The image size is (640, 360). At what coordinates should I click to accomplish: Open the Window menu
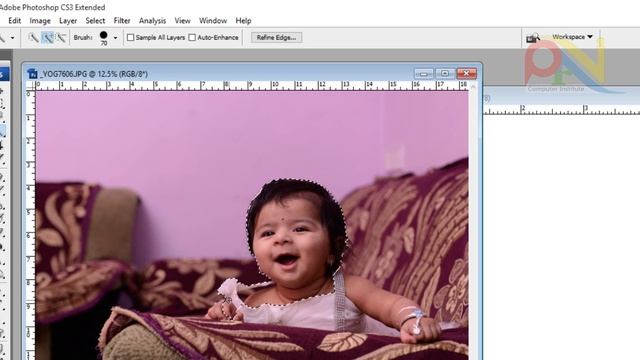pyautogui.click(x=213, y=21)
